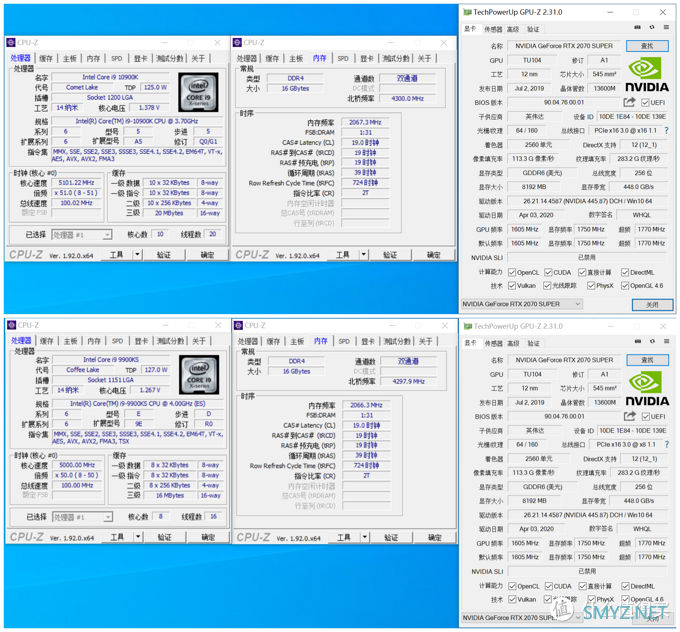Toggle the OpenCL checkbox in x8 GPU-Z window
Image resolution: width=680 pixels, height=632 pixels.
[512, 586]
